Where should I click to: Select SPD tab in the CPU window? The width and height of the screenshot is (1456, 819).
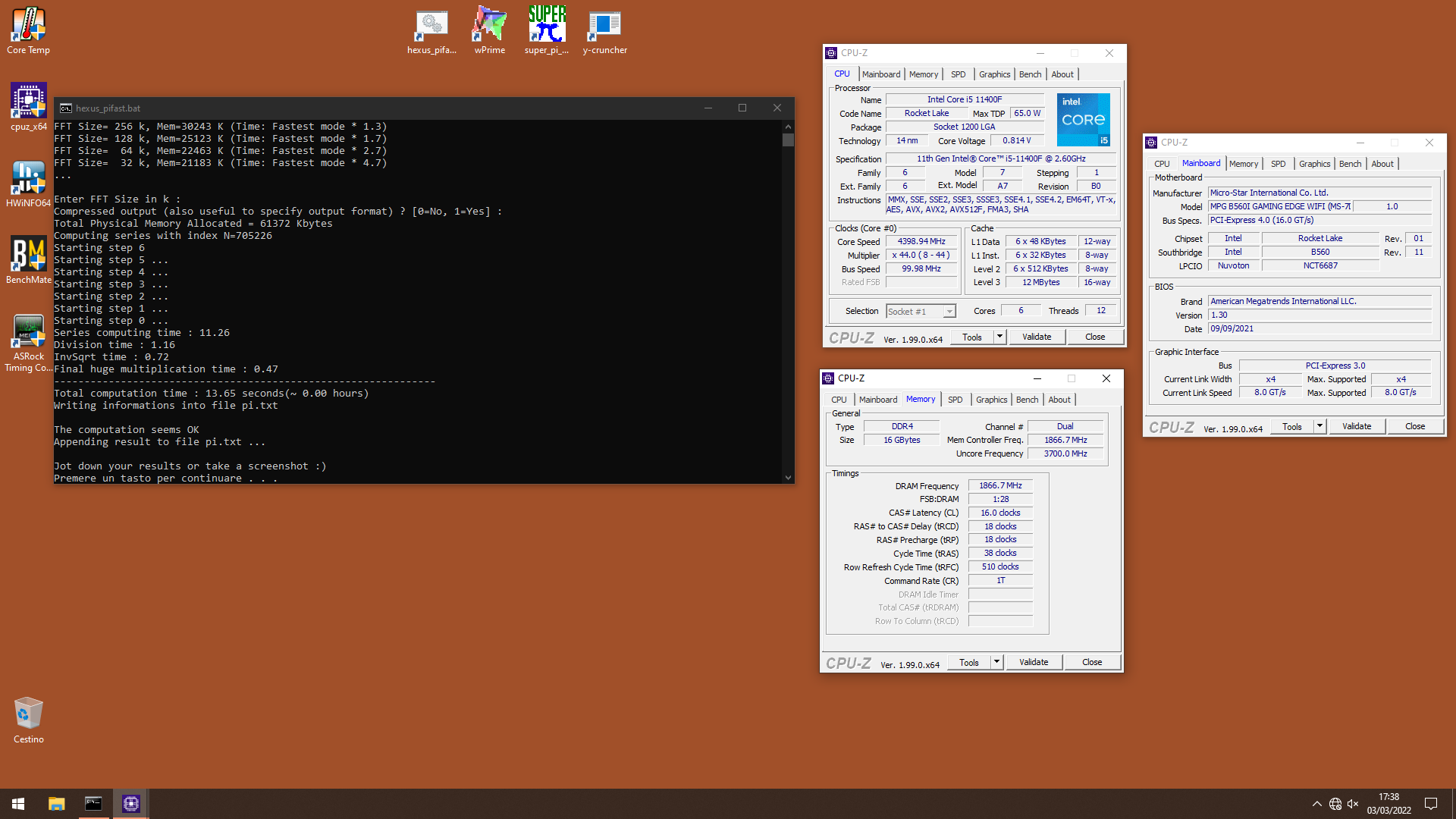[x=959, y=74]
